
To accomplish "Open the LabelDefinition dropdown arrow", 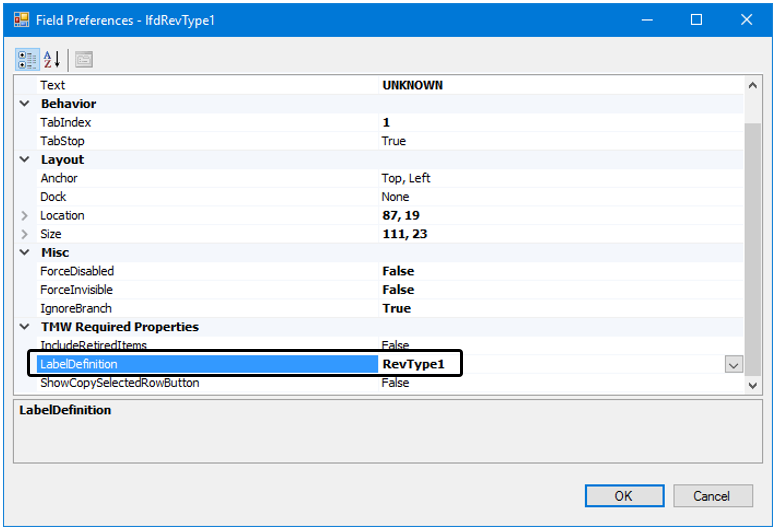I will click(734, 365).
